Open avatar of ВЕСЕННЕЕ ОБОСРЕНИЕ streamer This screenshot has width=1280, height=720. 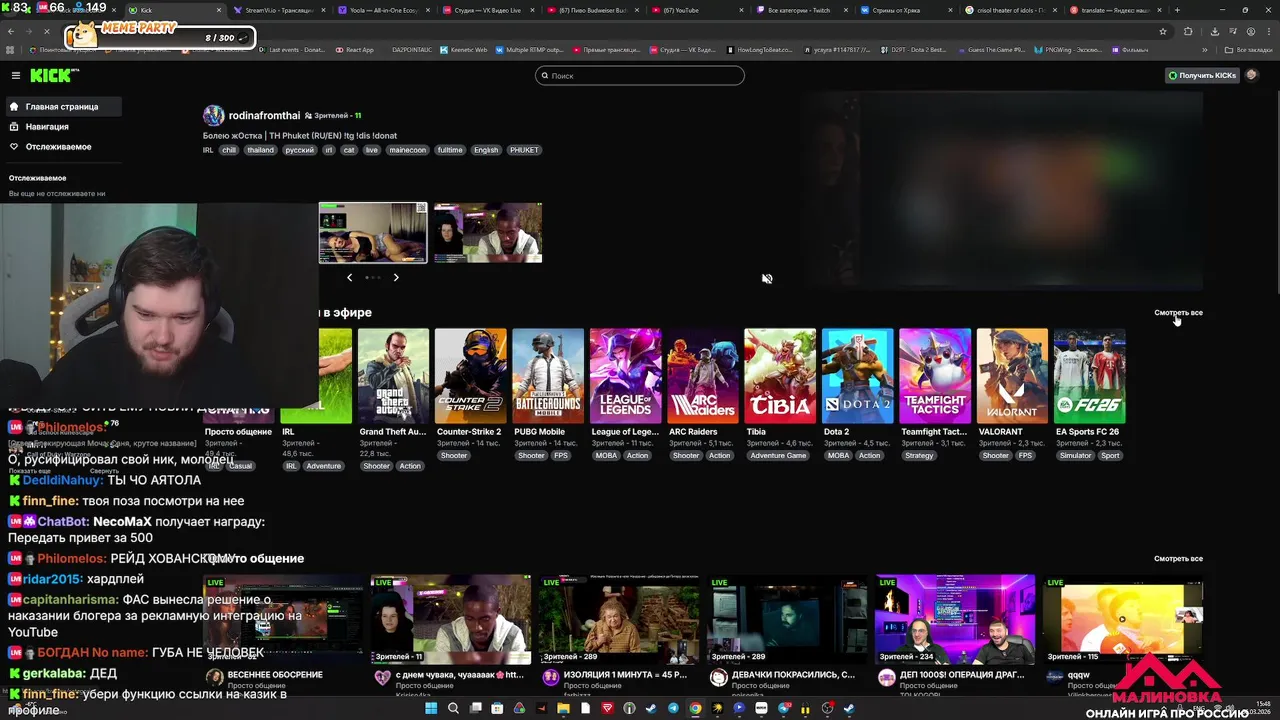tap(214, 677)
